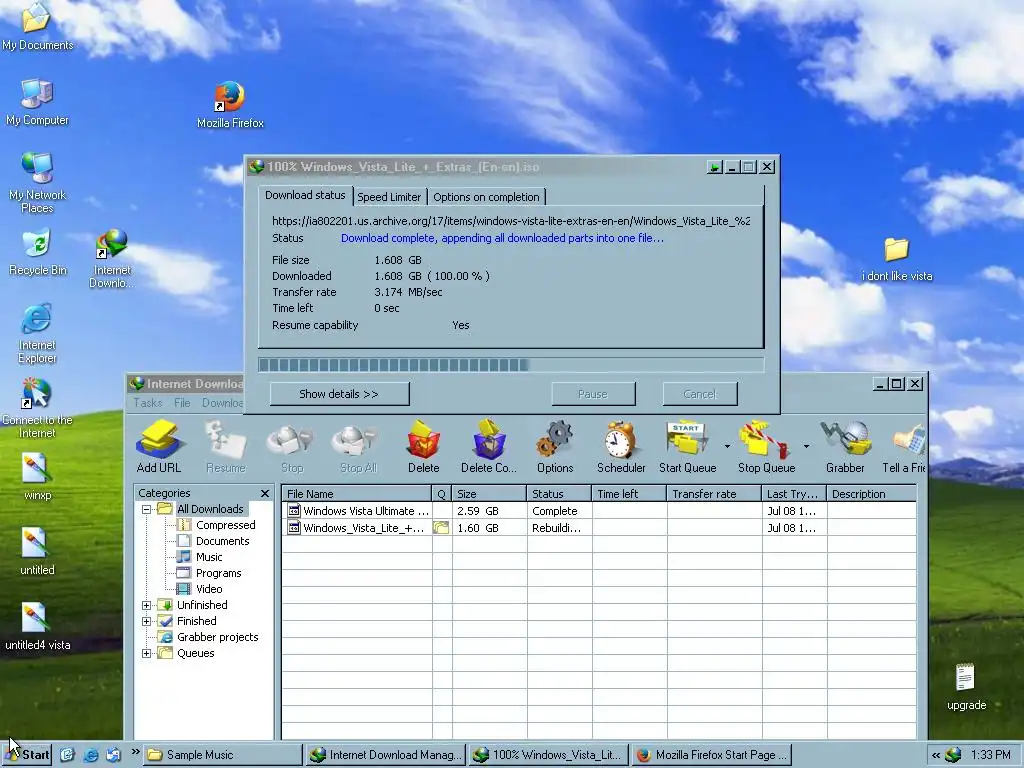
Task: Open Stop Queue dropdown arrow
Action: pyautogui.click(x=806, y=447)
